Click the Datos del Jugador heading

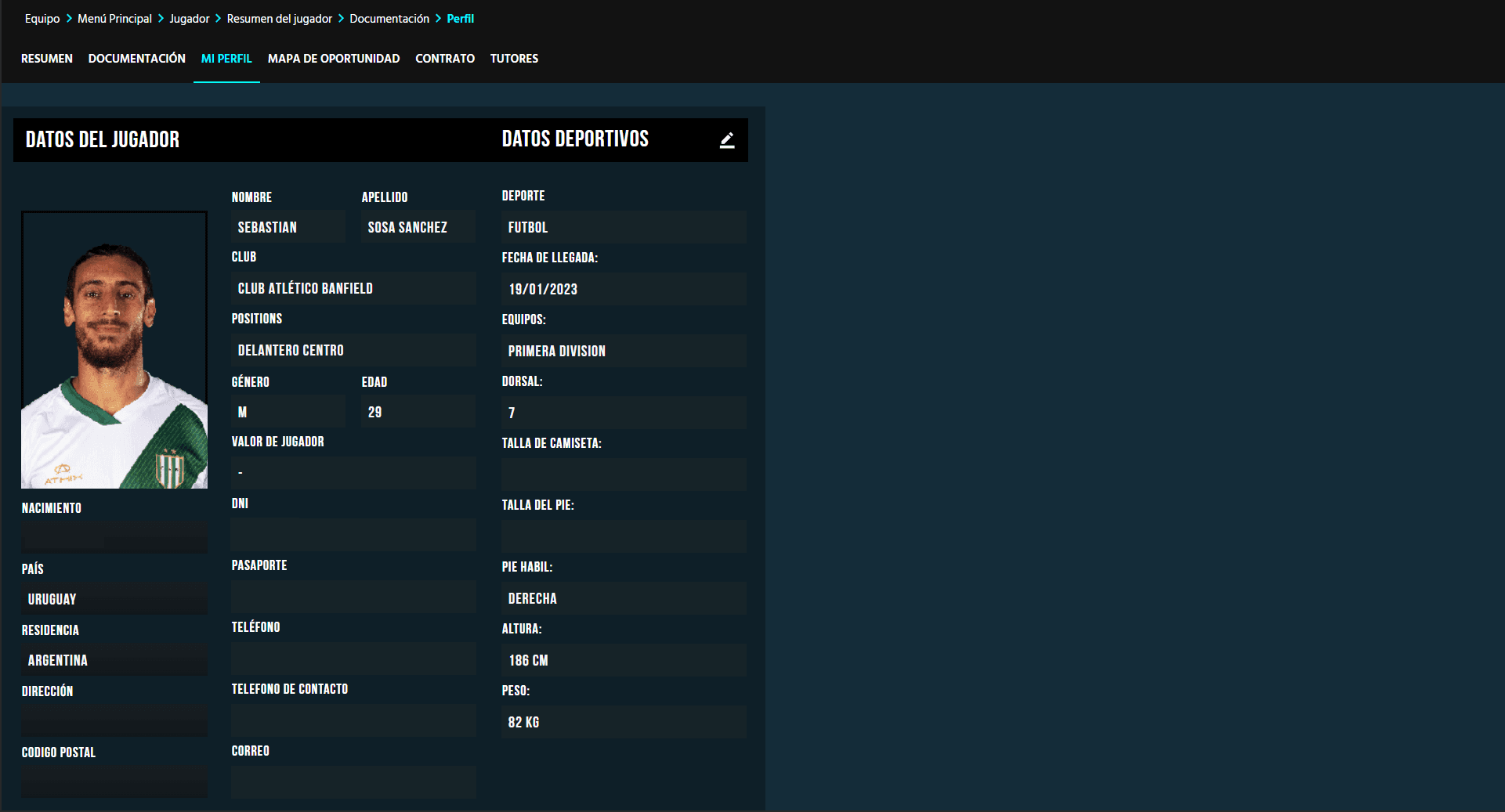click(103, 140)
